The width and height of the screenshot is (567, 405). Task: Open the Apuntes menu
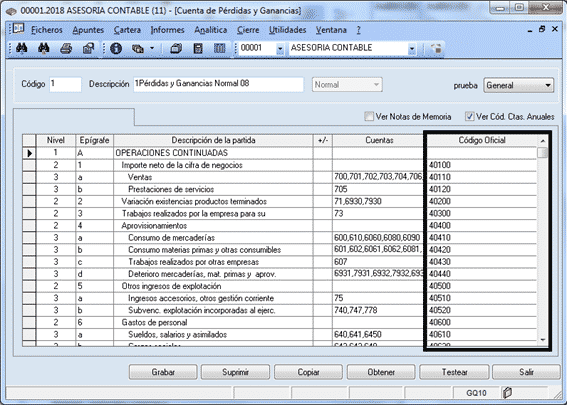[88, 30]
